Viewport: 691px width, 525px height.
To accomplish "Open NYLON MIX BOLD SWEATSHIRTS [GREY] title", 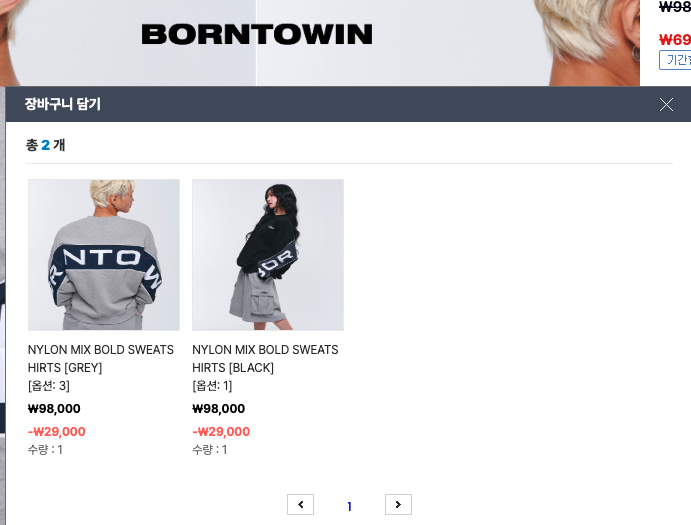I will pyautogui.click(x=100, y=358).
